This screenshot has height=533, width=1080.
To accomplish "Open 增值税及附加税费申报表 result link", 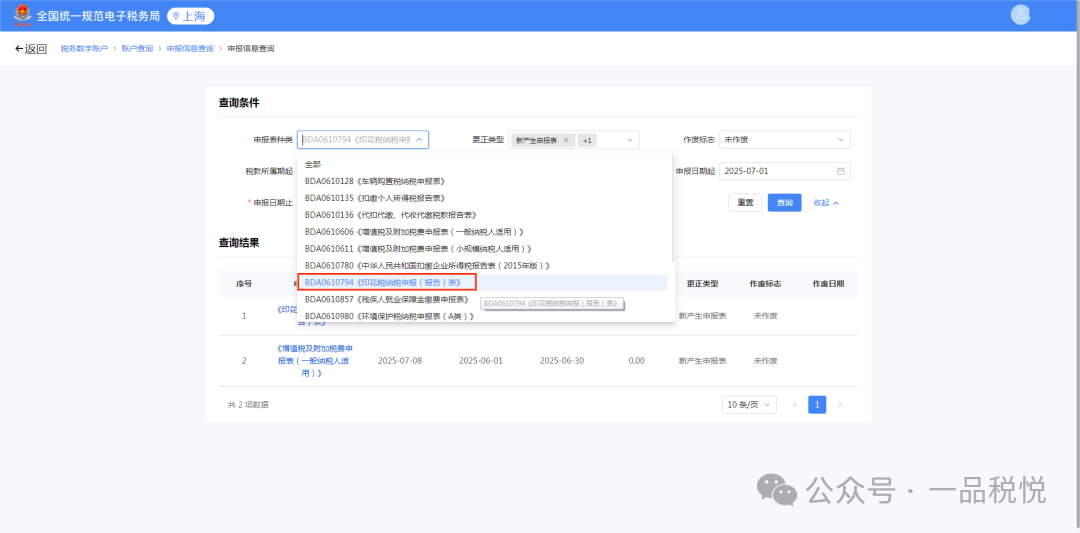I will [314, 360].
